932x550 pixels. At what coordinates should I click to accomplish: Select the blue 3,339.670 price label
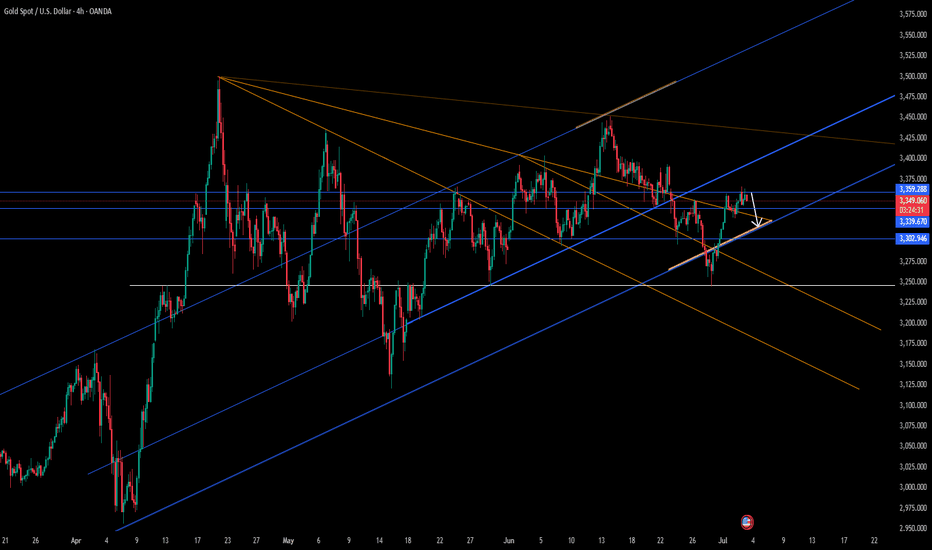click(x=913, y=222)
